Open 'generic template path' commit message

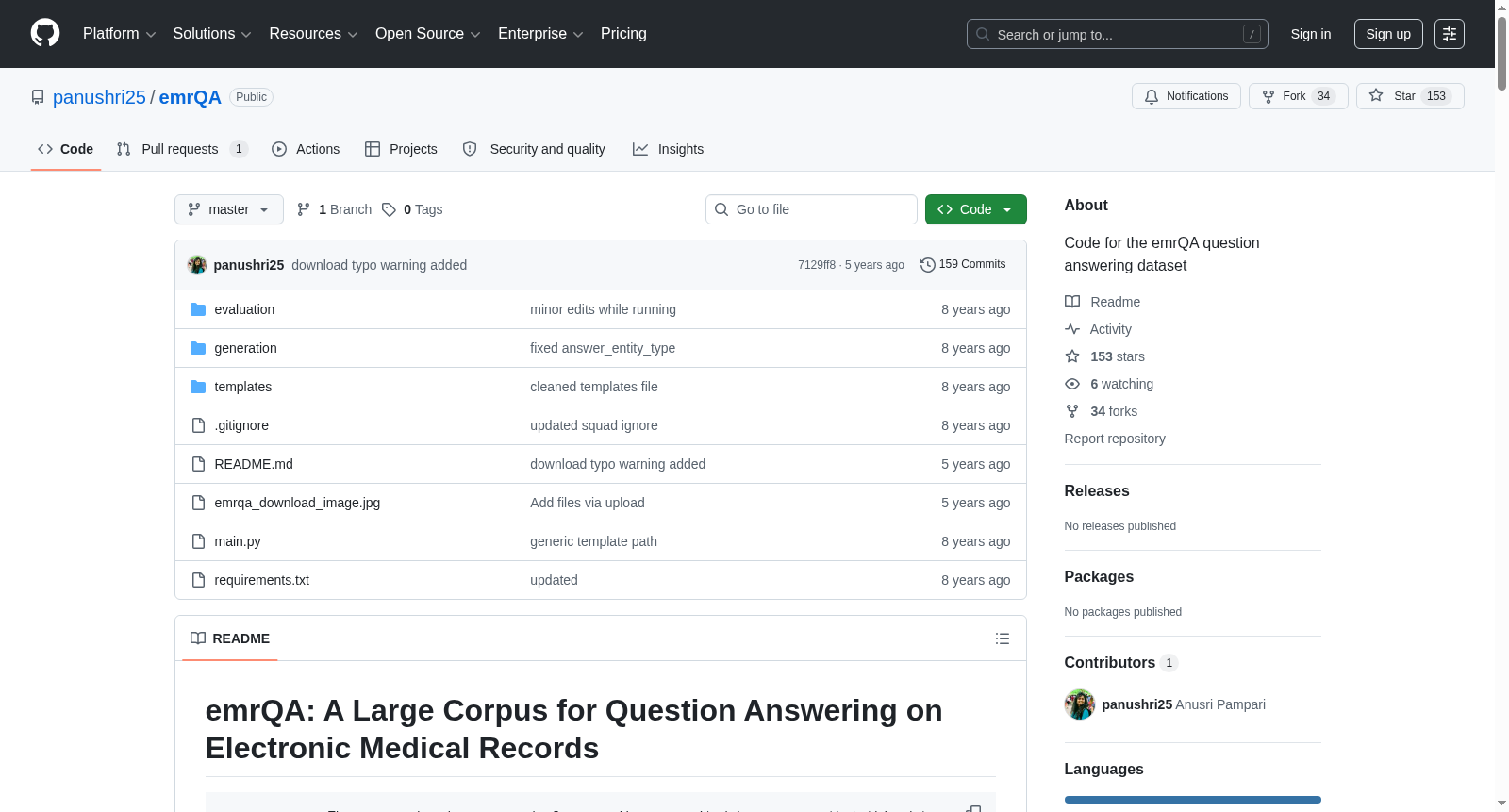[594, 541]
